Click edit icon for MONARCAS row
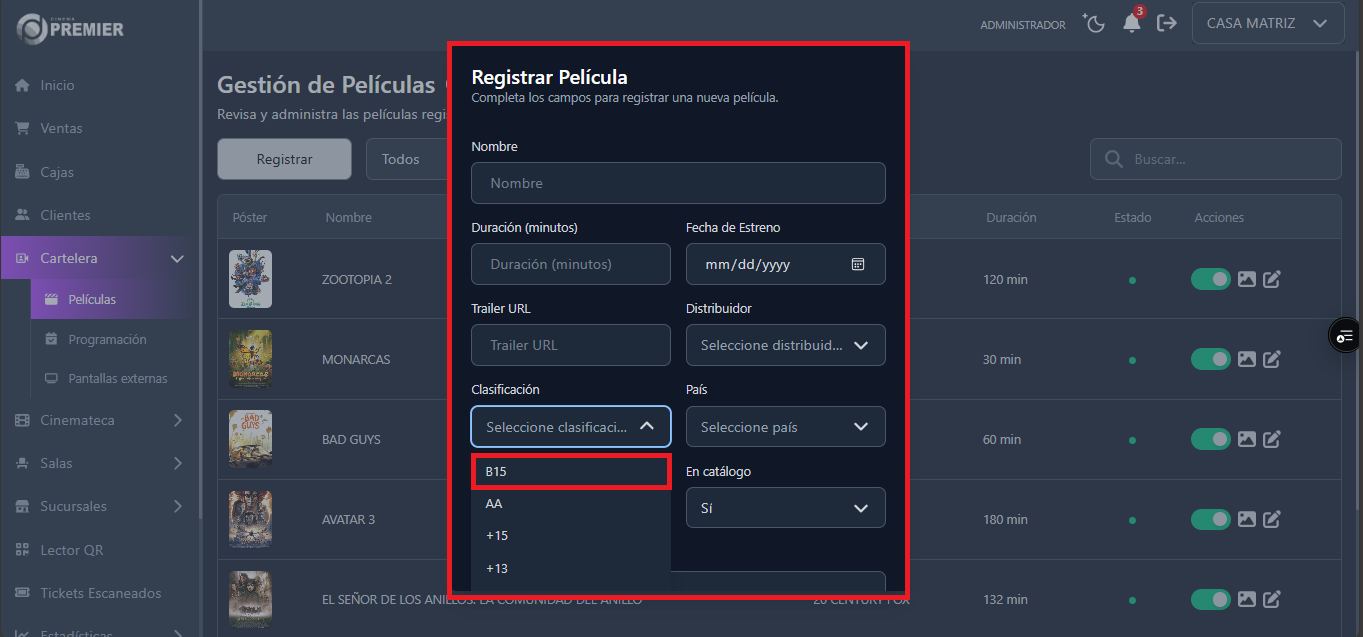Viewport: 1363px width, 637px height. (1271, 359)
